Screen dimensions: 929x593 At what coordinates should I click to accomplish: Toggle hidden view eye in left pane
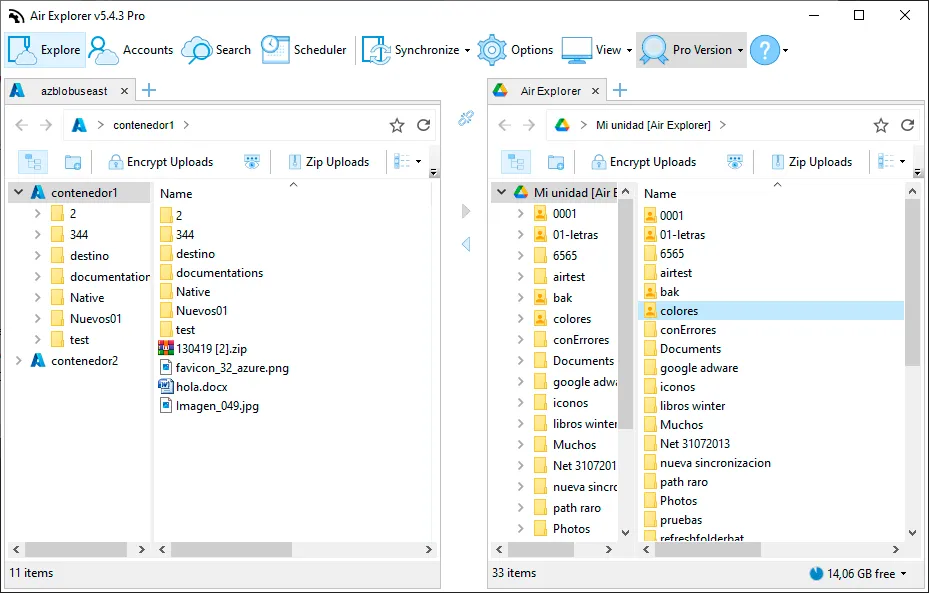coord(252,162)
